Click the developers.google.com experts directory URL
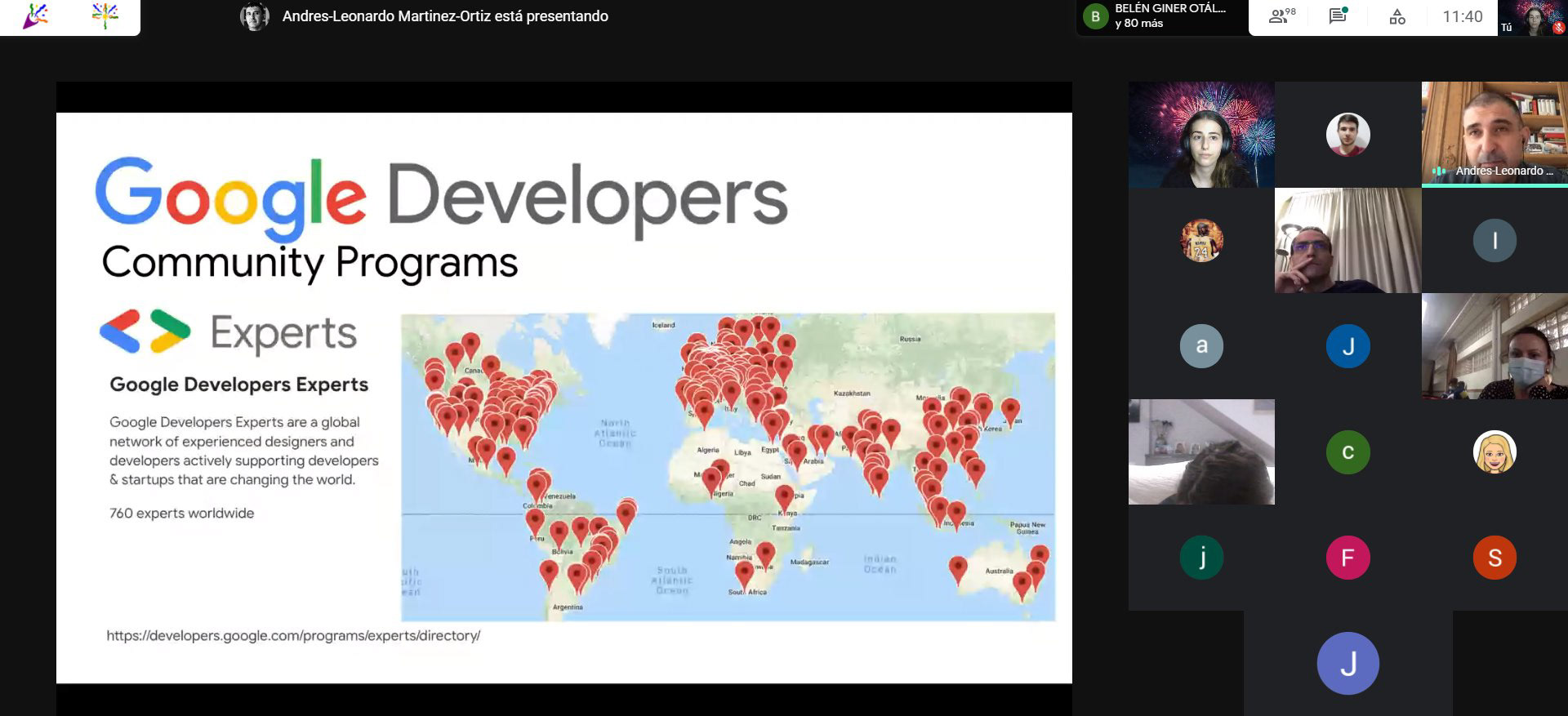This screenshot has width=1568, height=716. [293, 635]
